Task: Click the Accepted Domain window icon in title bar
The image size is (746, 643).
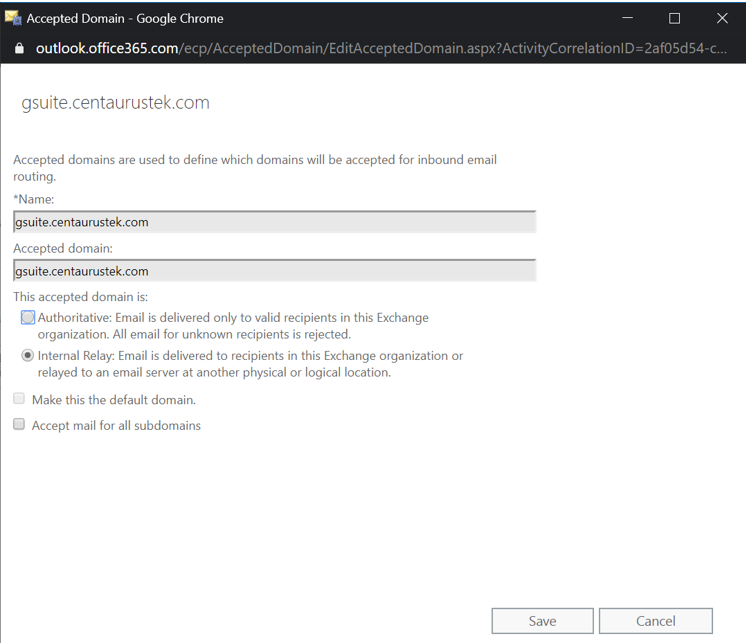Action: click(x=13, y=18)
